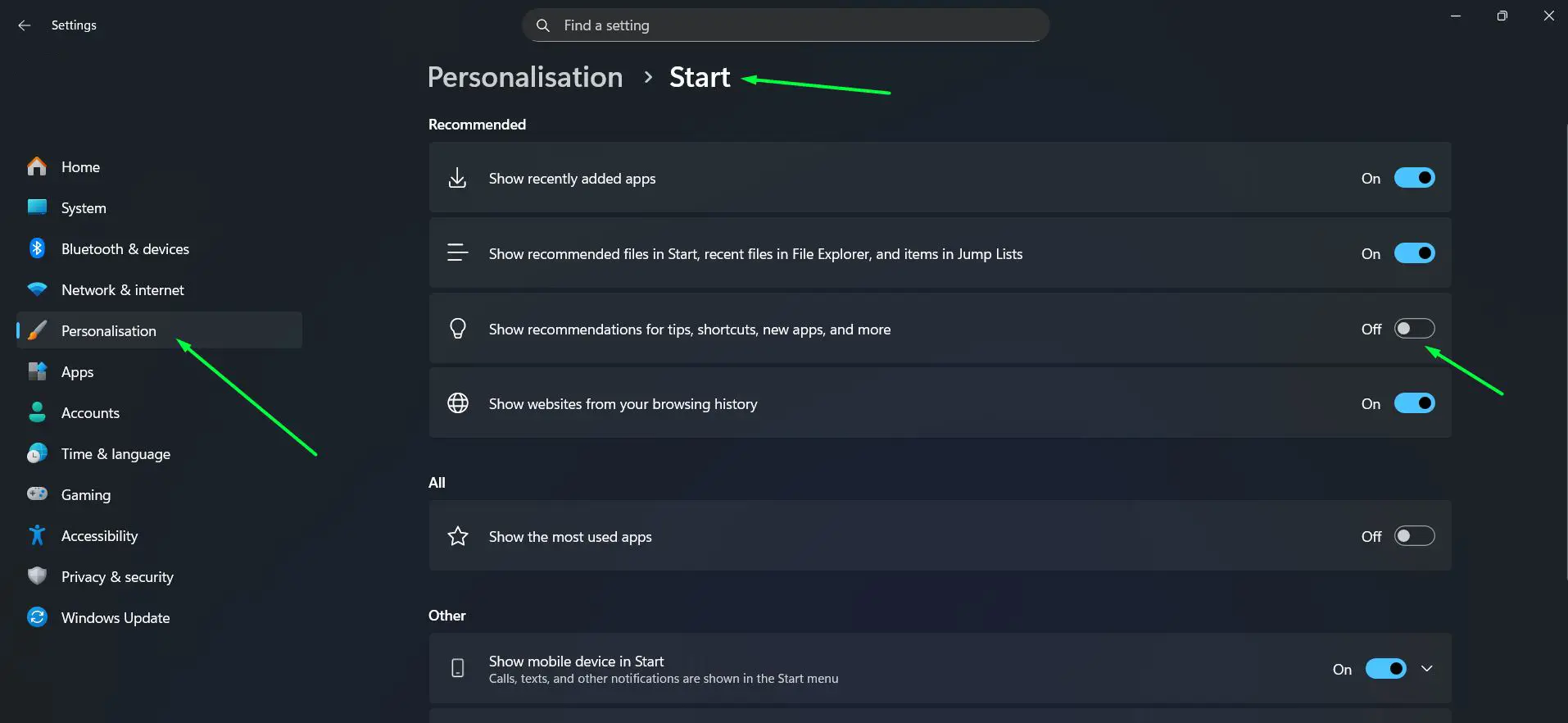Go back using the arrow button
1568x723 pixels.
point(24,25)
